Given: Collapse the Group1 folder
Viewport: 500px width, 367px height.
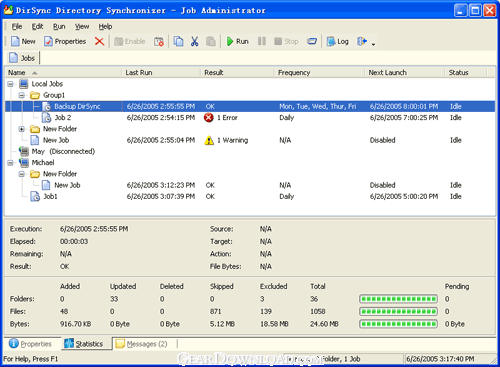Looking at the screenshot, I should (22, 95).
